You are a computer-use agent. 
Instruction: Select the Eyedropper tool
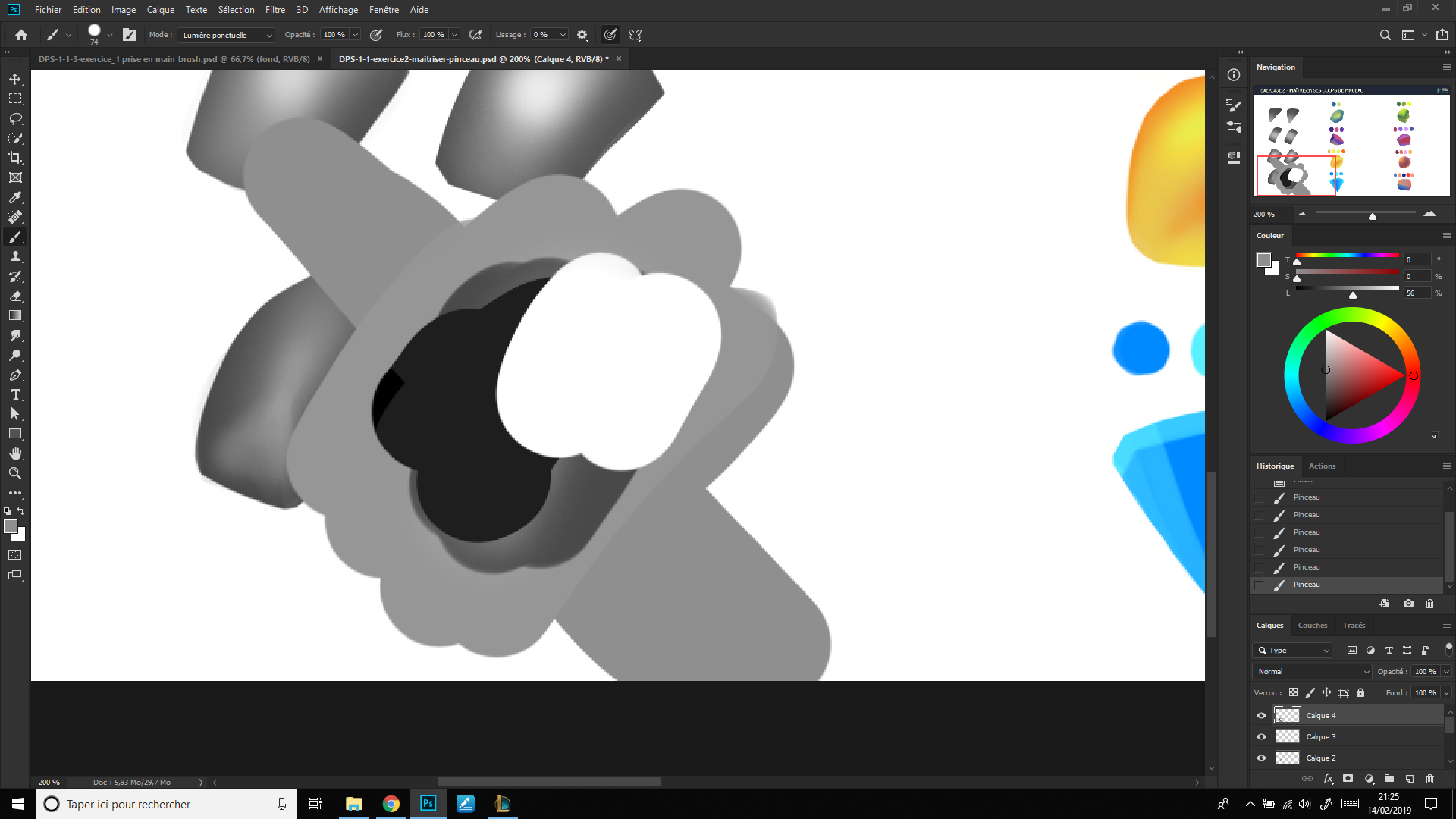pos(15,197)
